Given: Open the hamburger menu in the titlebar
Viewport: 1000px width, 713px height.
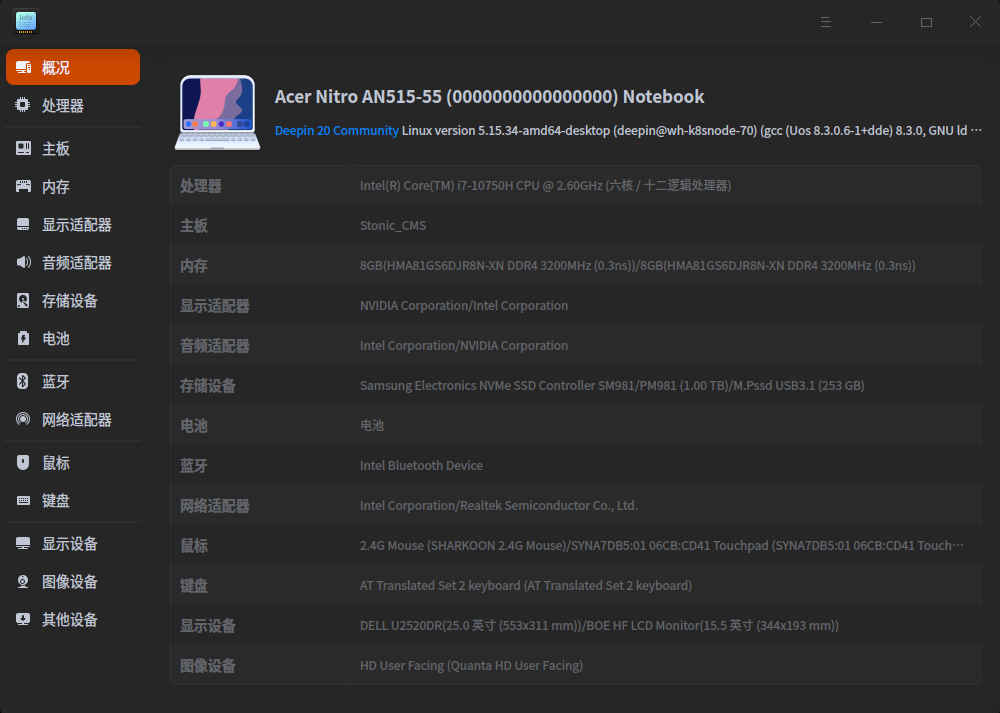Looking at the screenshot, I should [825, 22].
